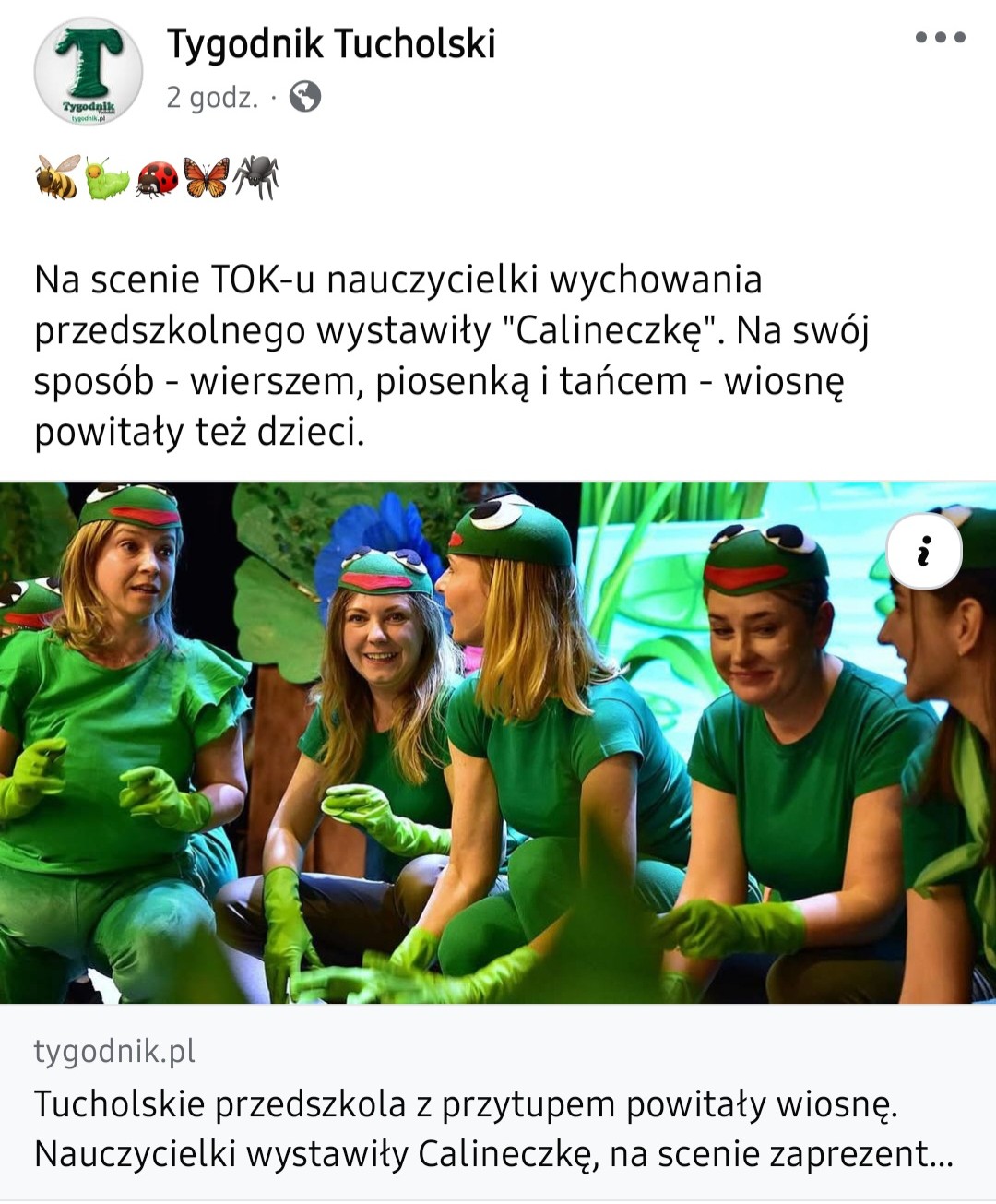
Task: Open the article photo of frog-costumed teachers
Action: 498,743
